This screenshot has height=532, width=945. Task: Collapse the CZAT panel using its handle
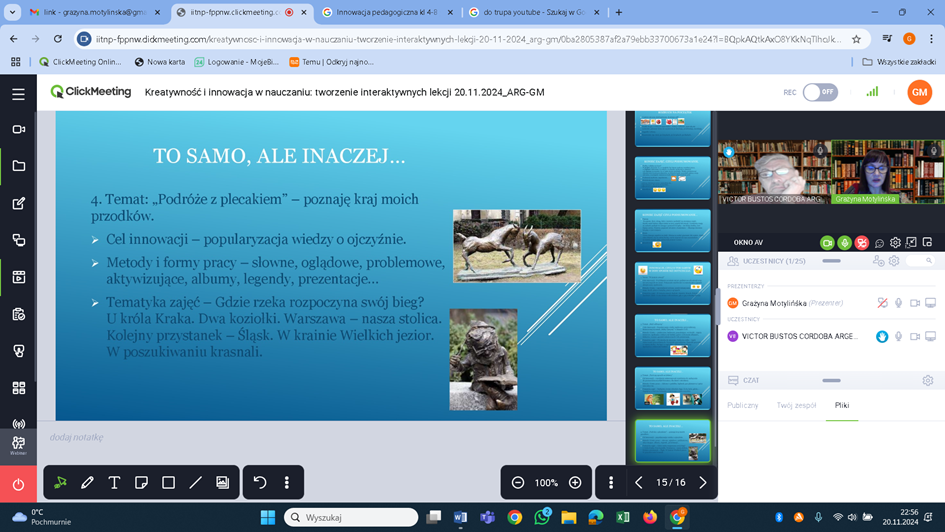point(831,380)
